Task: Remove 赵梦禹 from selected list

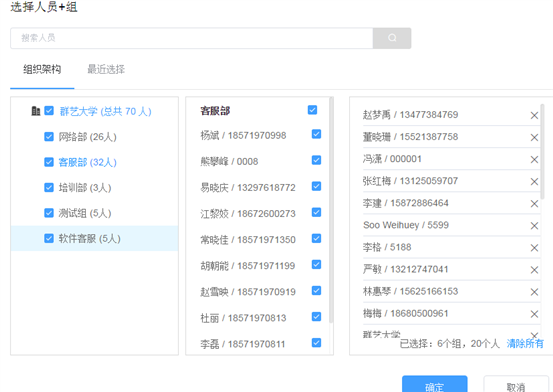Action: pyautogui.click(x=534, y=115)
